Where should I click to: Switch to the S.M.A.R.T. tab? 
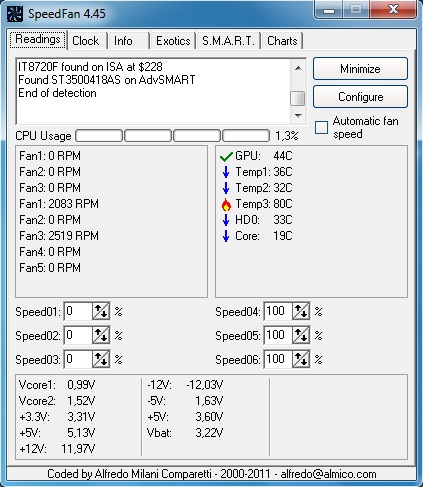228,41
